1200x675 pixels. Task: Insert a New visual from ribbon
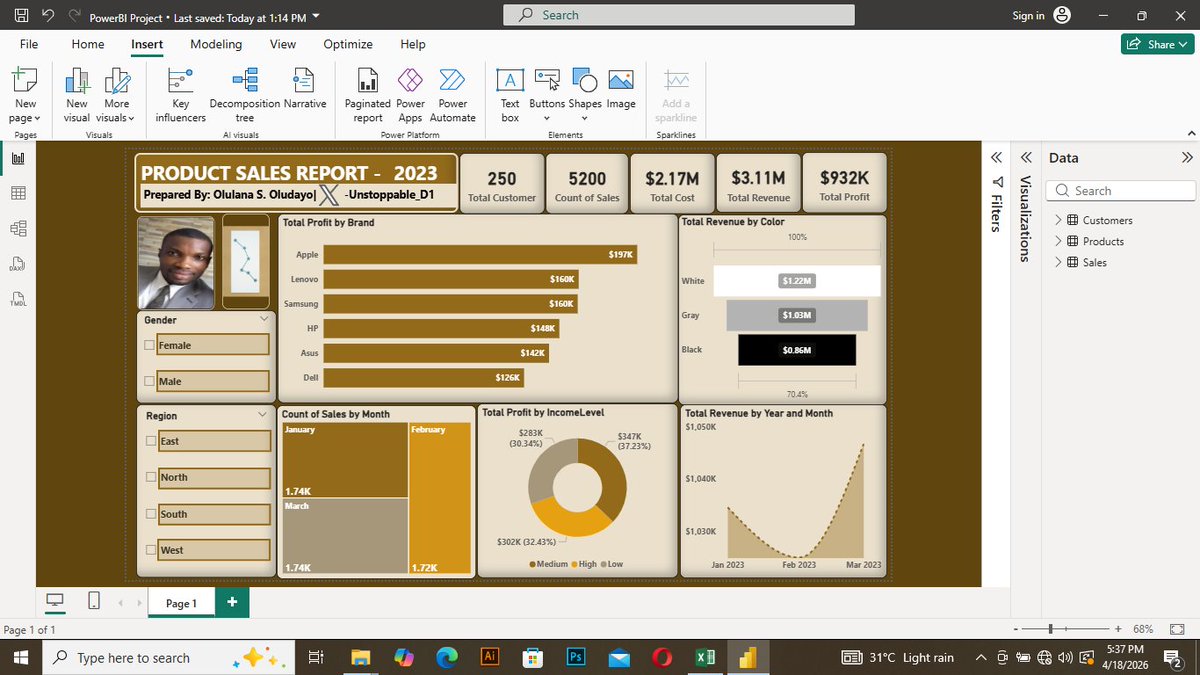(77, 95)
